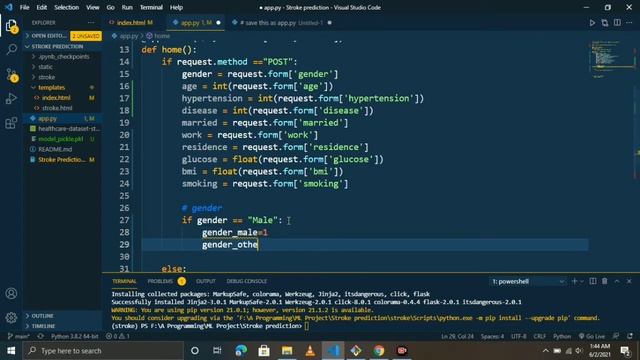Change the UTF-8 encoding setting
Viewport: 640px width, 360px height.
click(519, 336)
